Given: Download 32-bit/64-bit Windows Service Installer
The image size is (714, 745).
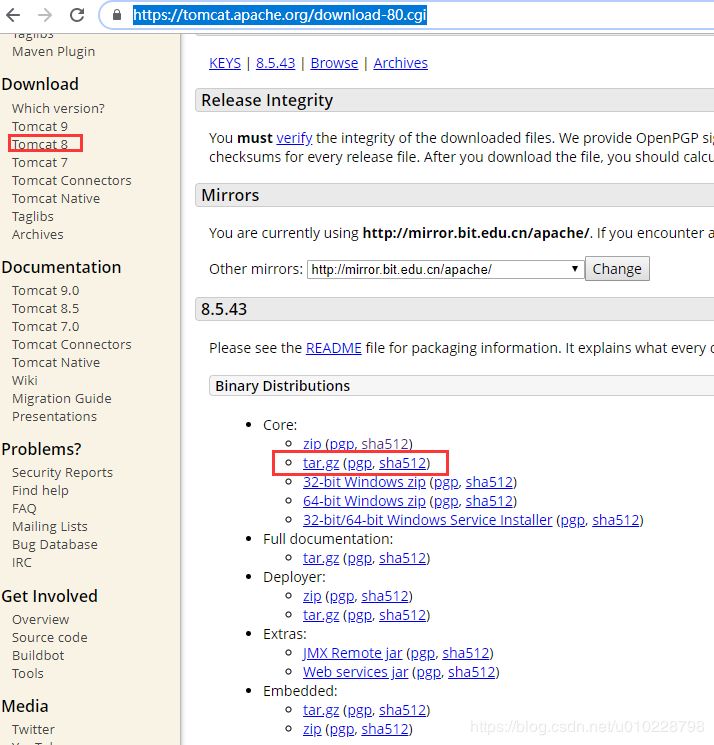Looking at the screenshot, I should 427,520.
